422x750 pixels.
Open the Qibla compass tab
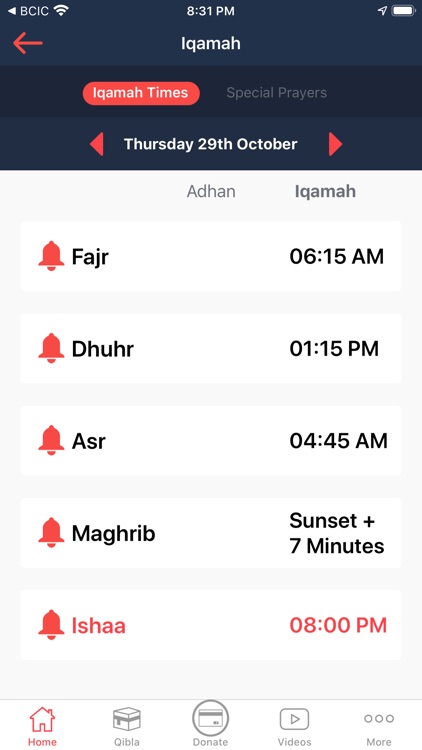(x=127, y=726)
